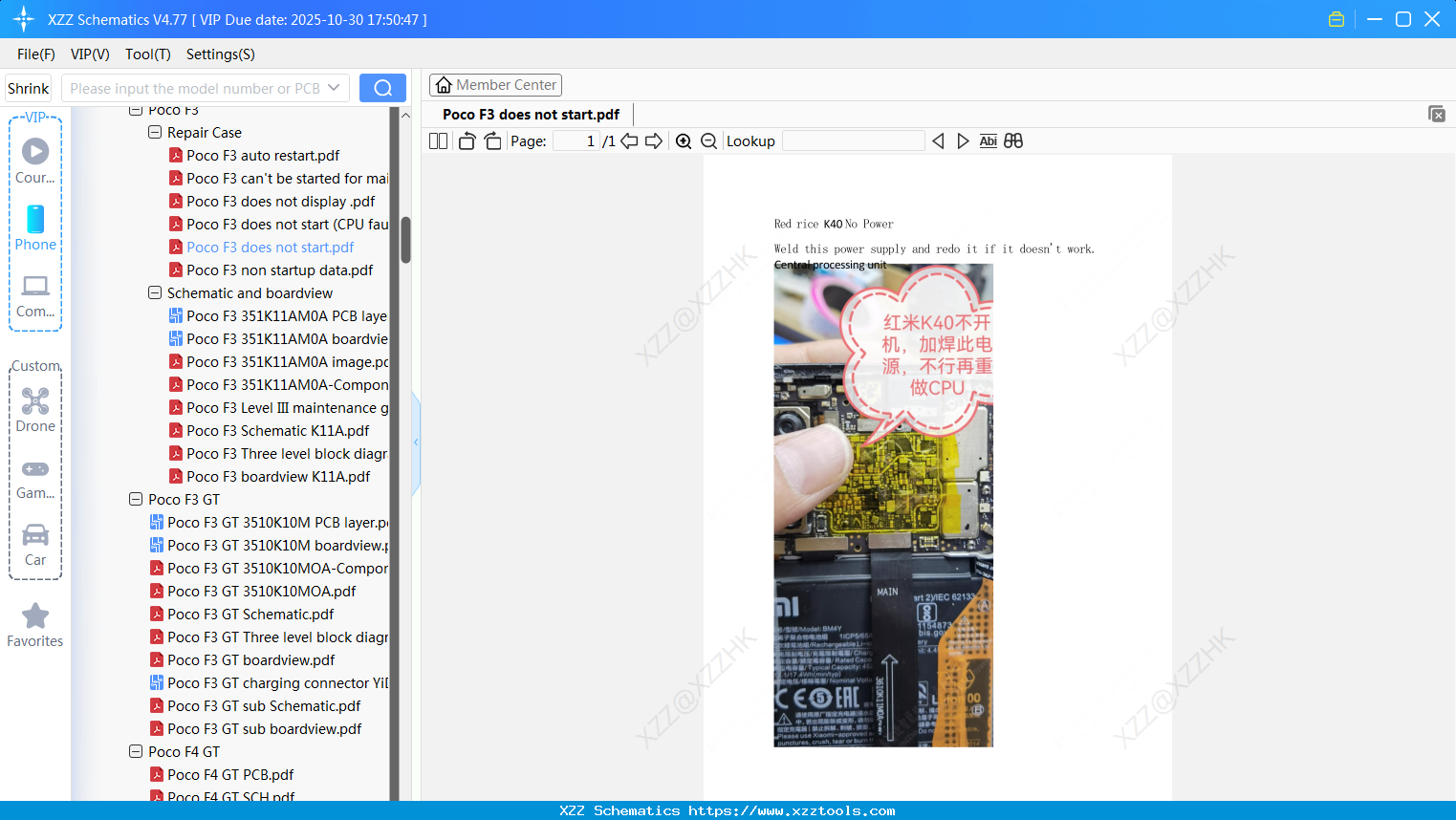This screenshot has width=1456, height=820.
Task: Open 'Poco F3 GT charging connector' file
Action: pos(278,683)
